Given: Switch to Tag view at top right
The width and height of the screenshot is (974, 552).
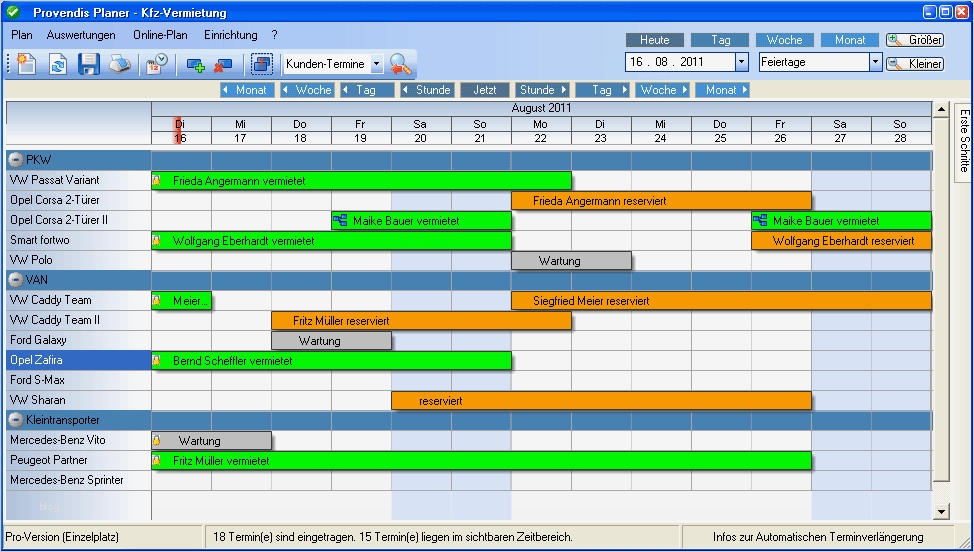Looking at the screenshot, I should pos(721,40).
